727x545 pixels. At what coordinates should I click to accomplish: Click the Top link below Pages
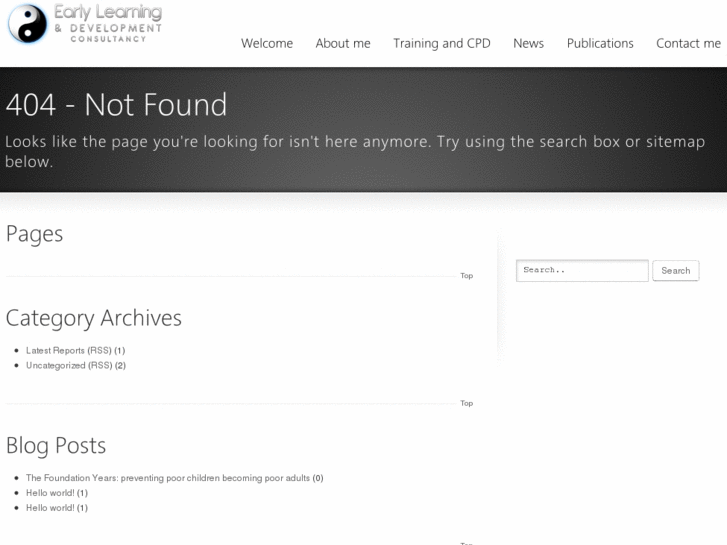click(x=466, y=276)
